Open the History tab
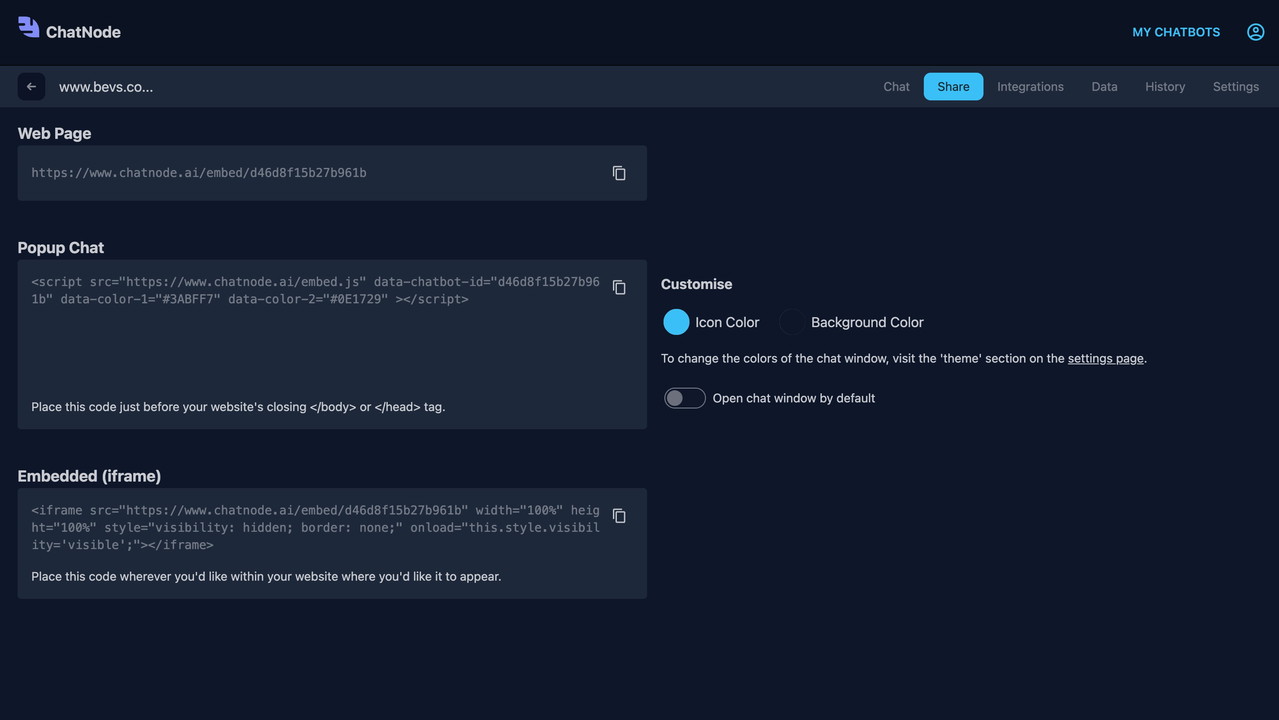This screenshot has width=1279, height=720. 1165,87
